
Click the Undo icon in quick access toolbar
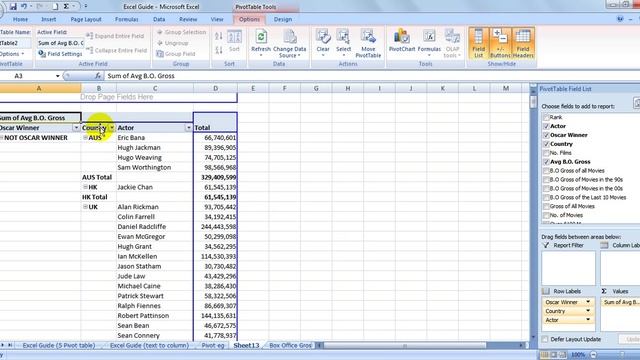pyautogui.click(x=24, y=6)
